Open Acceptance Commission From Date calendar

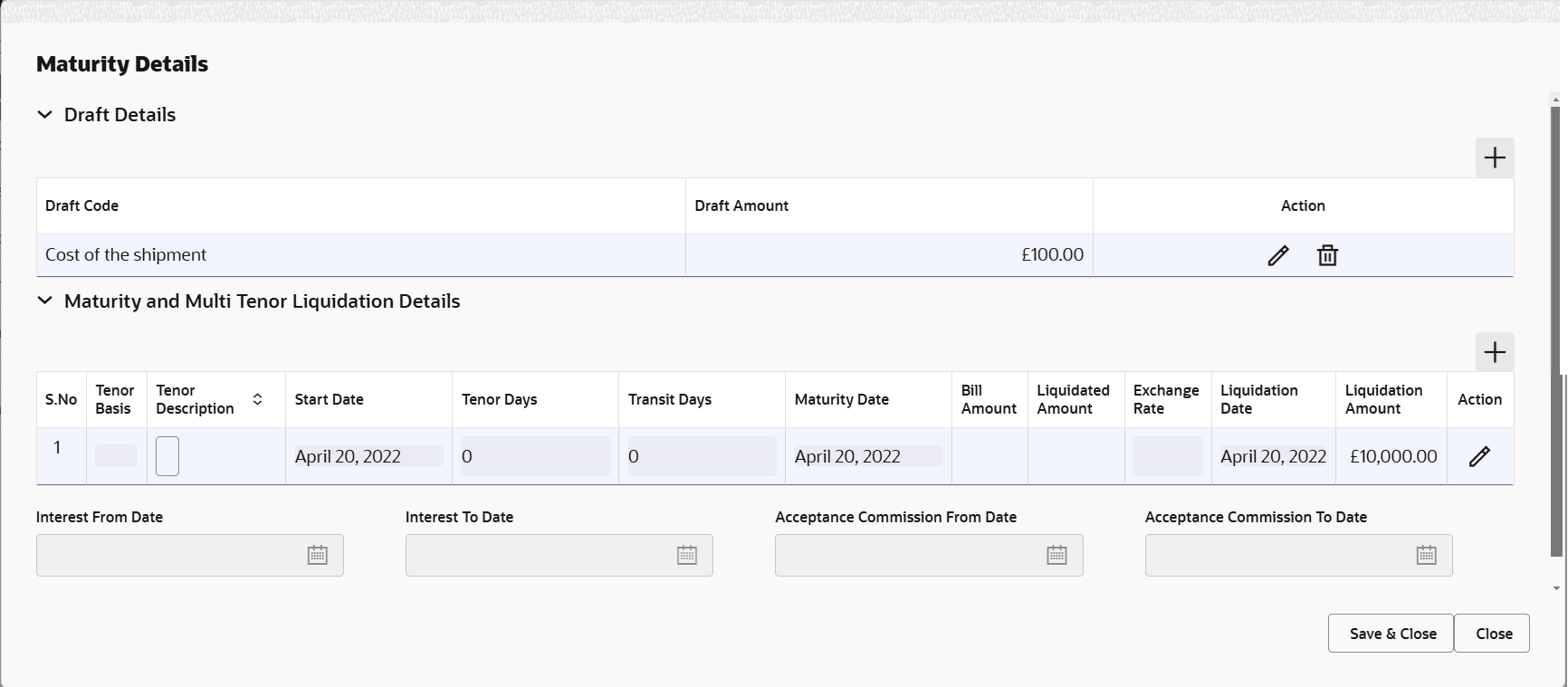(1056, 555)
